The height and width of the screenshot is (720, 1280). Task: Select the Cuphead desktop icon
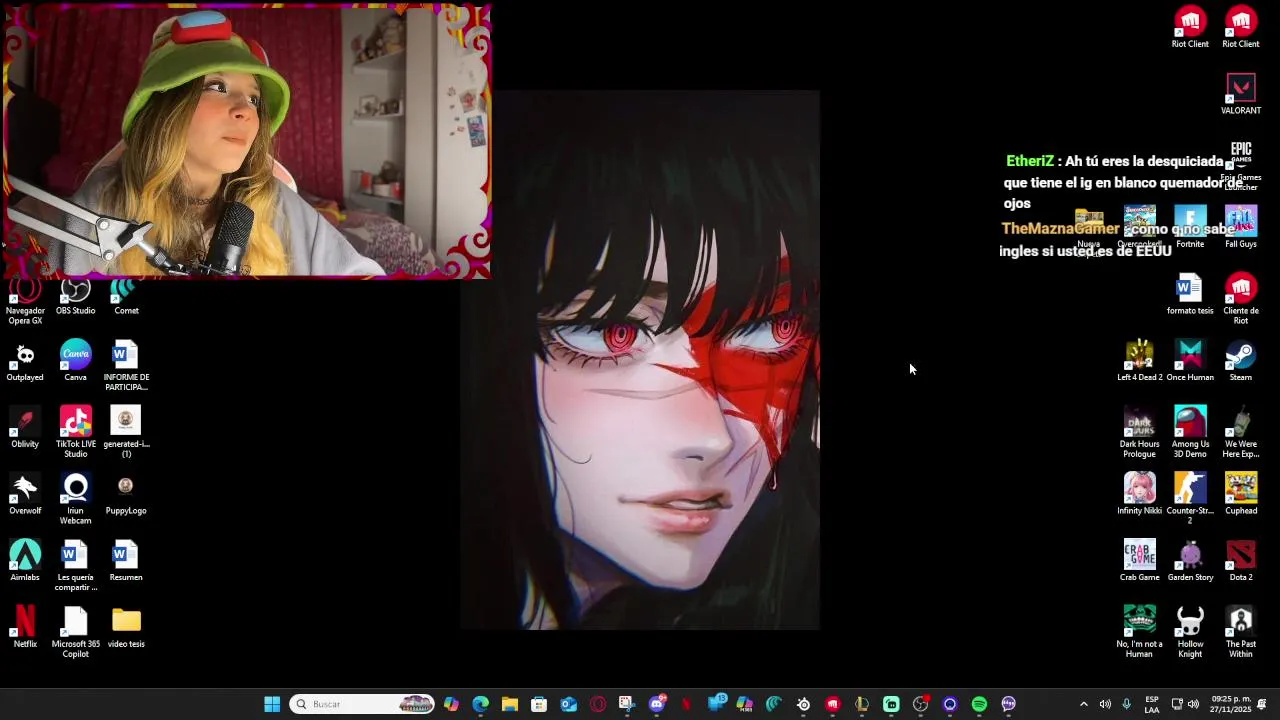(x=1240, y=494)
